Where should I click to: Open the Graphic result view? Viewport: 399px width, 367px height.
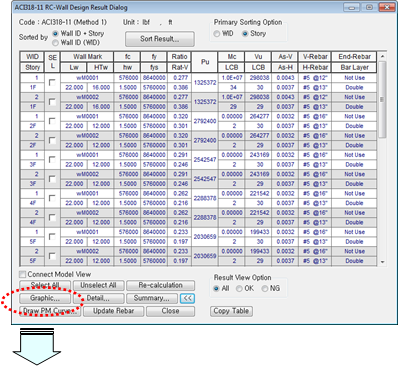pos(45,298)
